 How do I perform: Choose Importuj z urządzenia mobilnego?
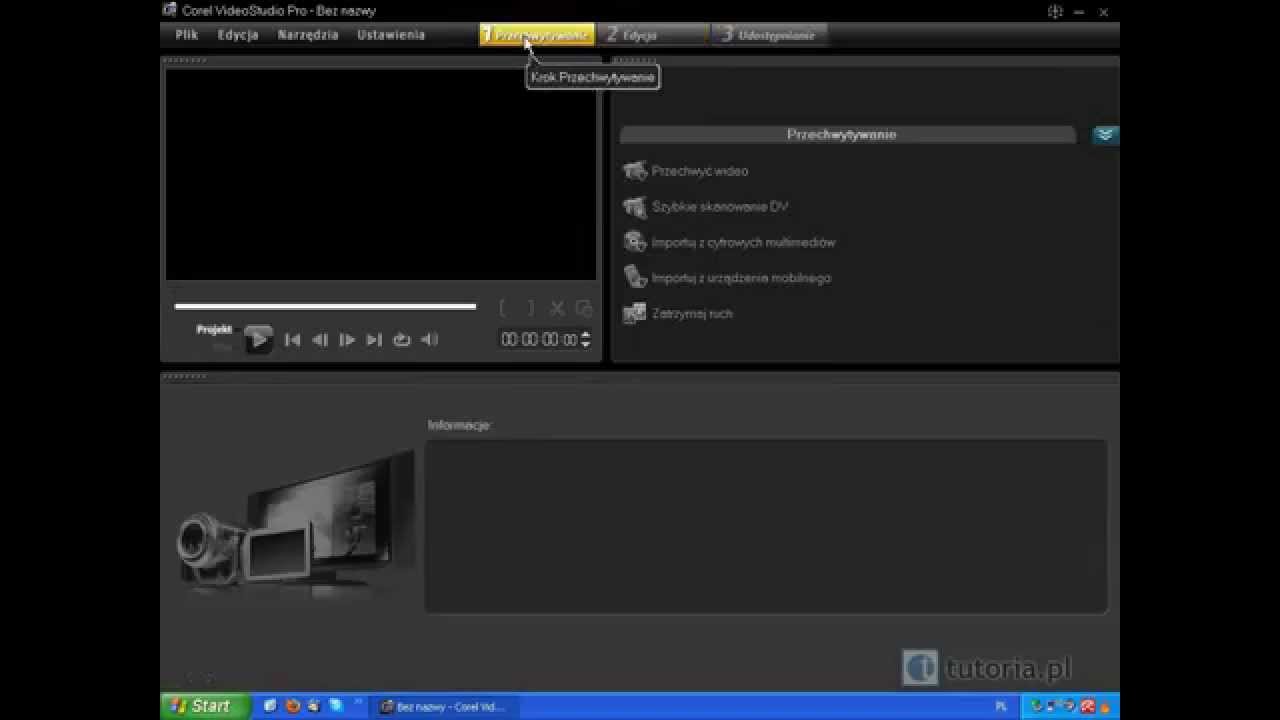pyautogui.click(x=741, y=278)
